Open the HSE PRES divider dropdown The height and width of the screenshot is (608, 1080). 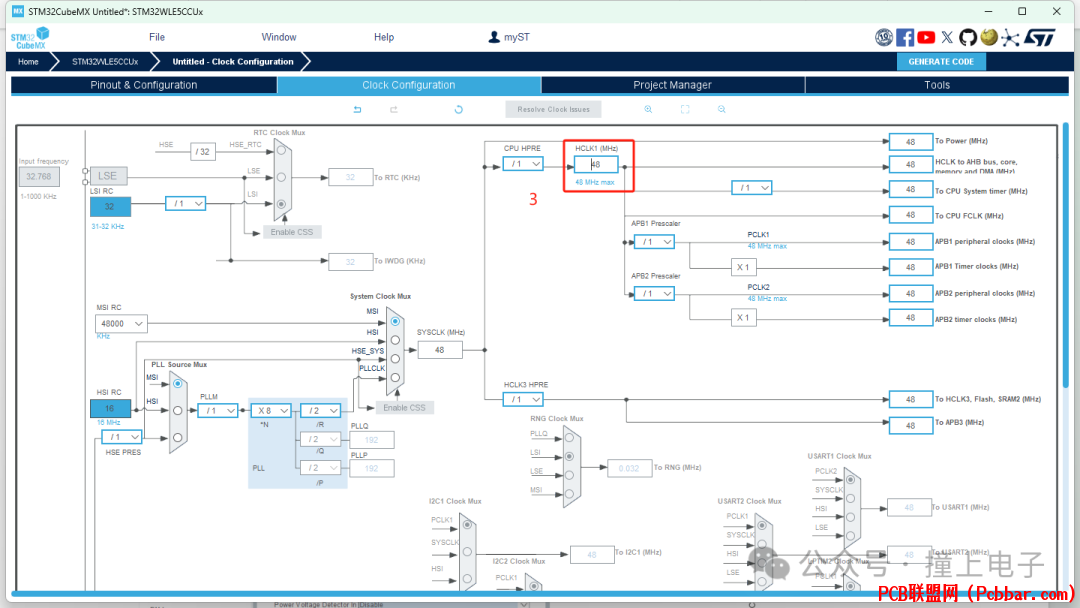[122, 437]
